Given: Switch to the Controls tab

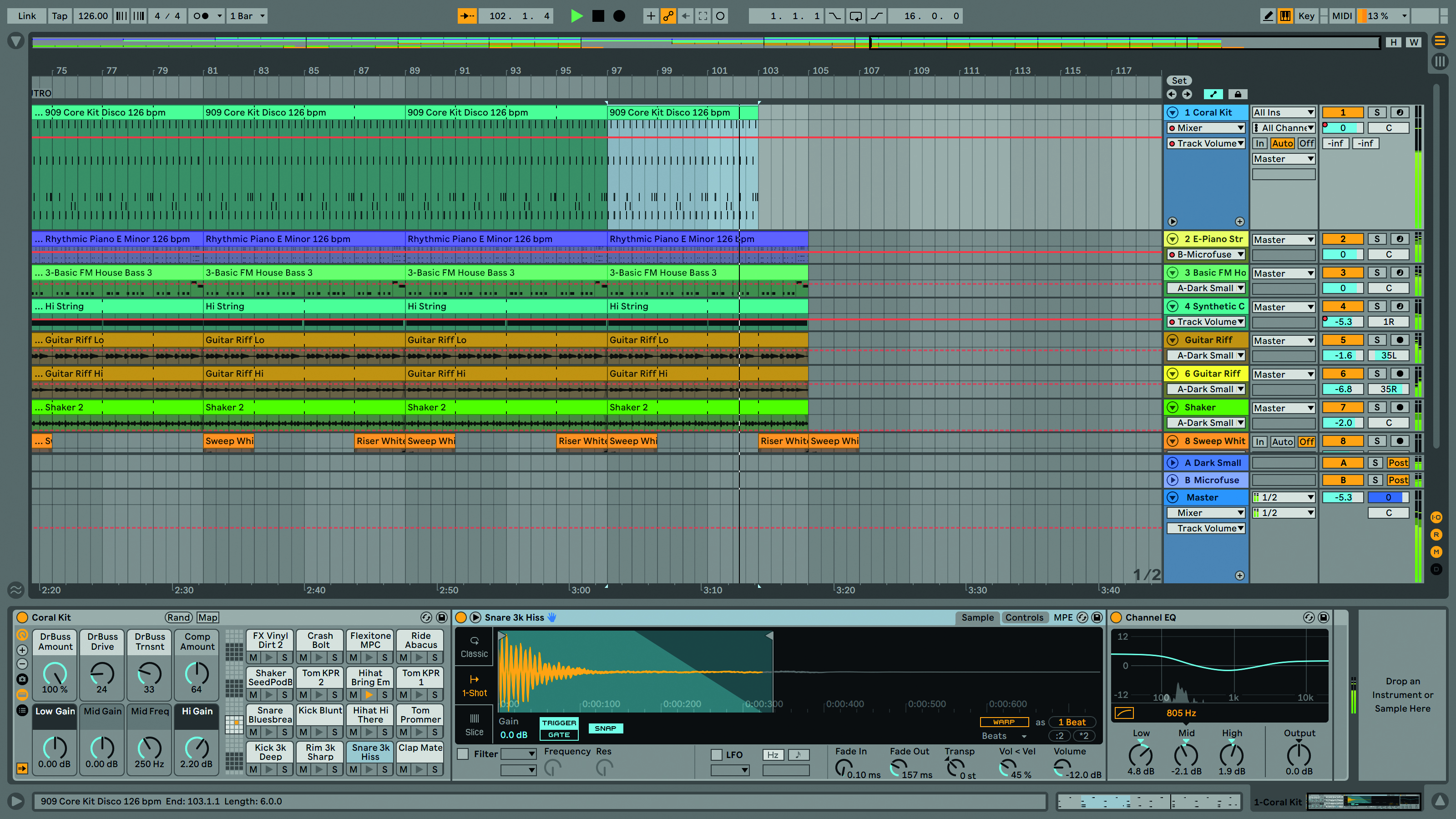Looking at the screenshot, I should click(x=1024, y=617).
